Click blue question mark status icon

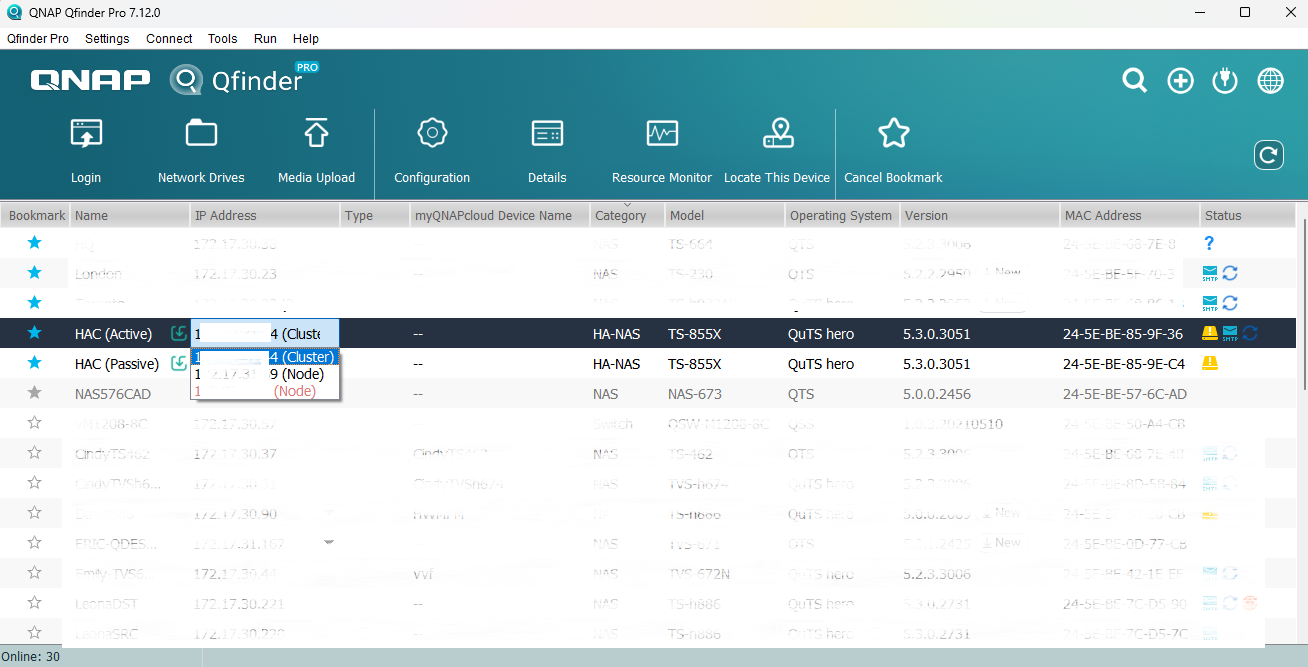[x=1209, y=243]
